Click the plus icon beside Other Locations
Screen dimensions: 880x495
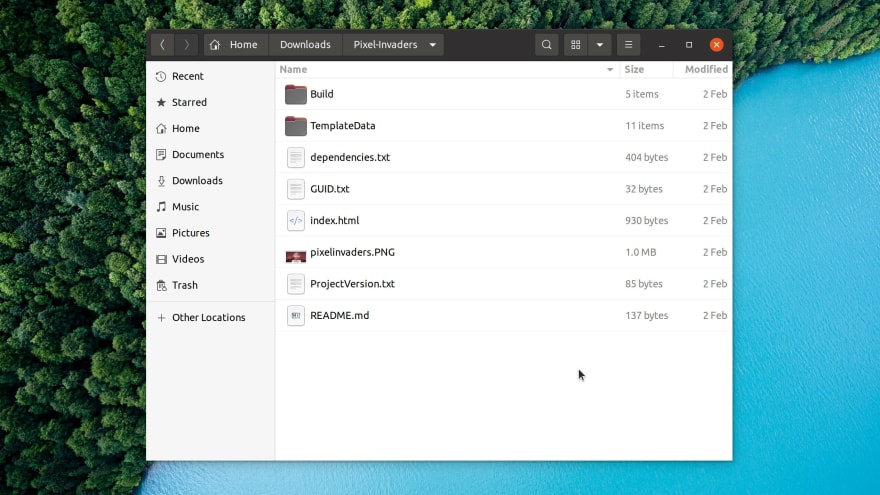pyautogui.click(x=161, y=318)
